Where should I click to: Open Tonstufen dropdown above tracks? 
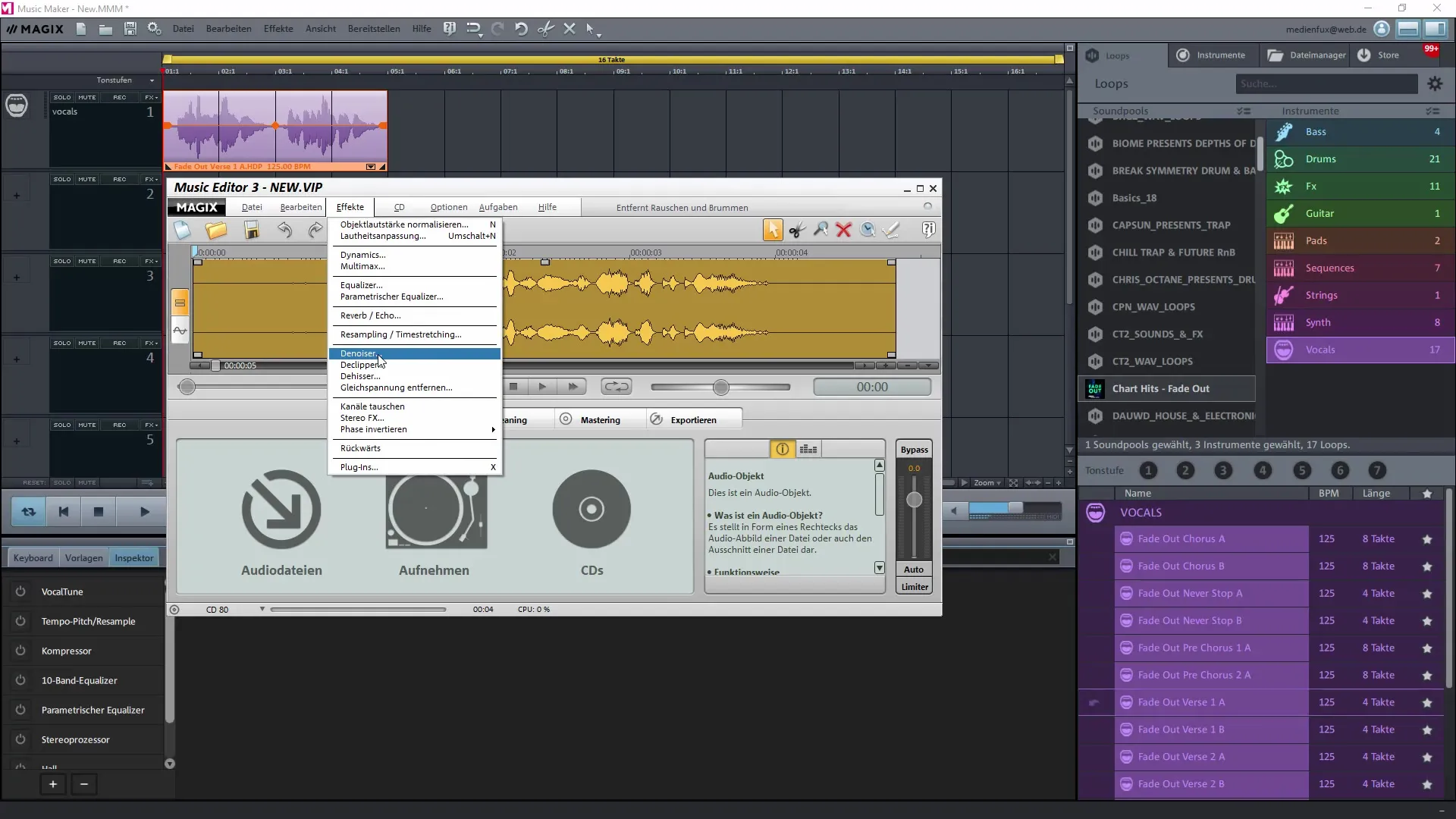pyautogui.click(x=152, y=80)
